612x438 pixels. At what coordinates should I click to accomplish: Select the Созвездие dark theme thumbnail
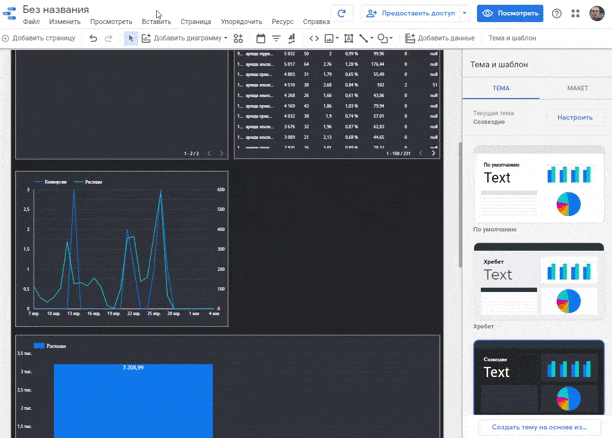click(x=539, y=377)
